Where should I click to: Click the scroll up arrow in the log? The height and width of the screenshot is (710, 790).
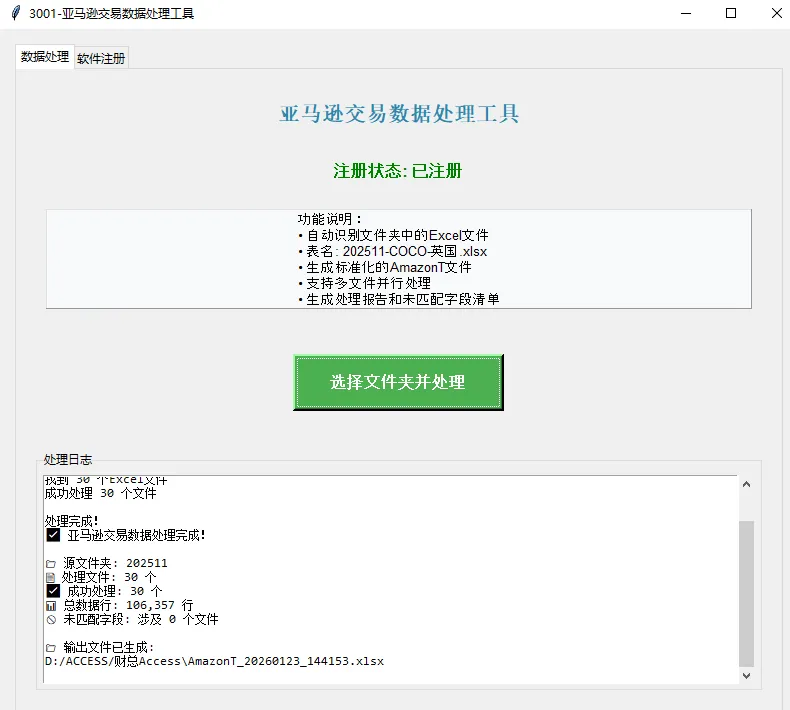746,484
